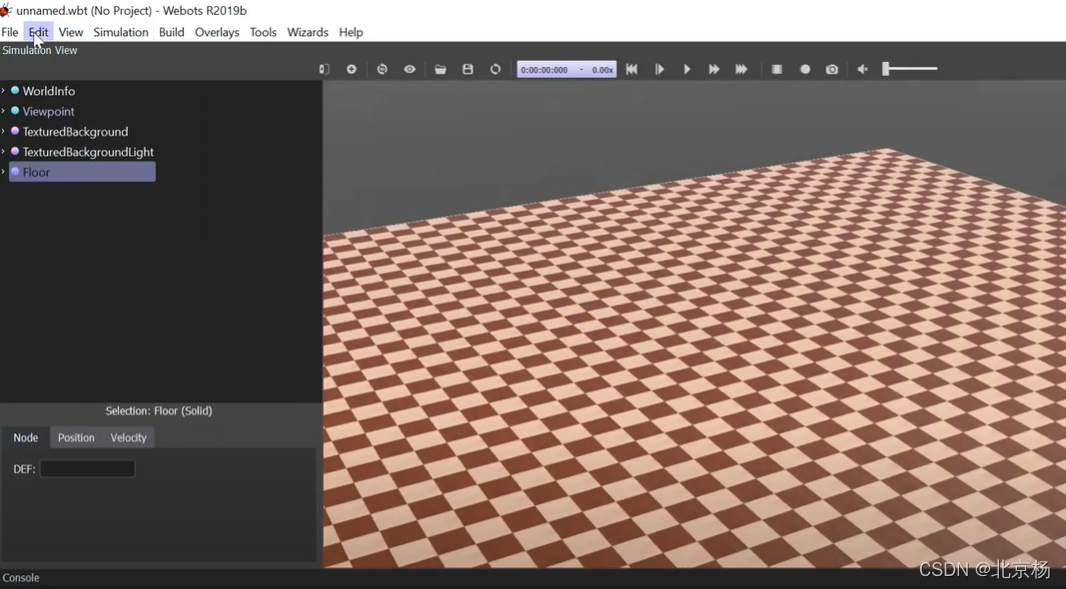This screenshot has width=1066, height=589.
Task: Select the WorldInfo tree node
Action: click(x=48, y=90)
